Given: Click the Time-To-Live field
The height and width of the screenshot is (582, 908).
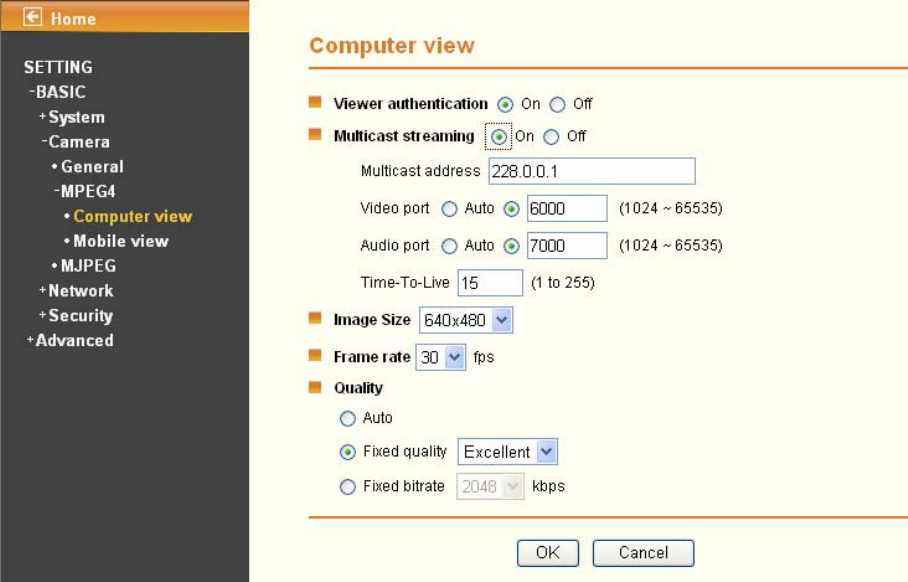Looking at the screenshot, I should (490, 283).
